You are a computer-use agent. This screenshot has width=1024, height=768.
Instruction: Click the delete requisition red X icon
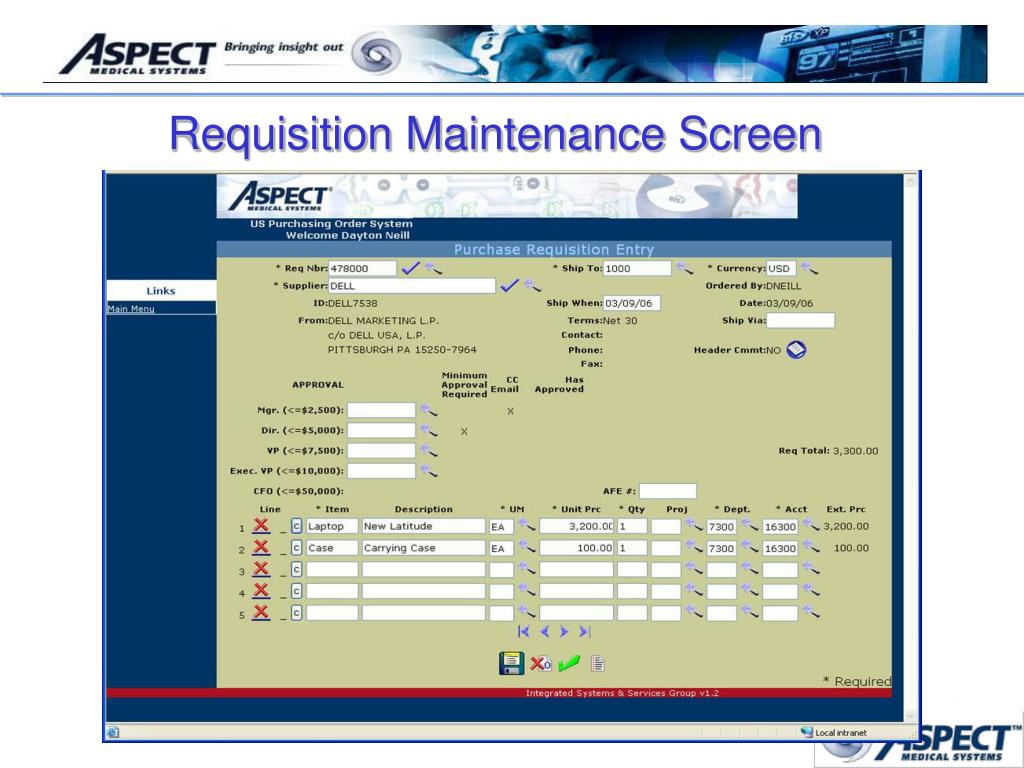541,664
